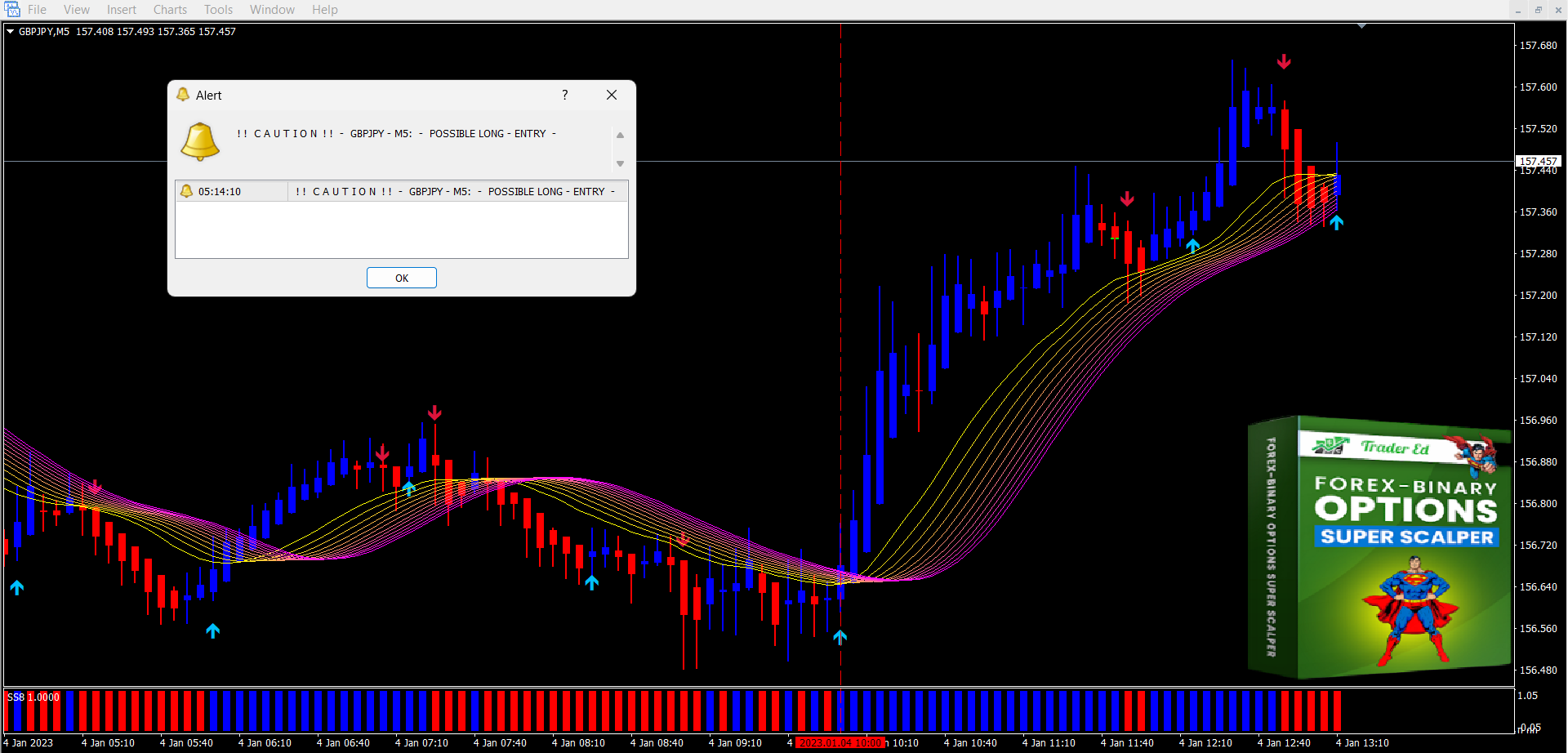This screenshot has width=1568, height=753.
Task: Open the Tools menu
Action: tap(218, 10)
